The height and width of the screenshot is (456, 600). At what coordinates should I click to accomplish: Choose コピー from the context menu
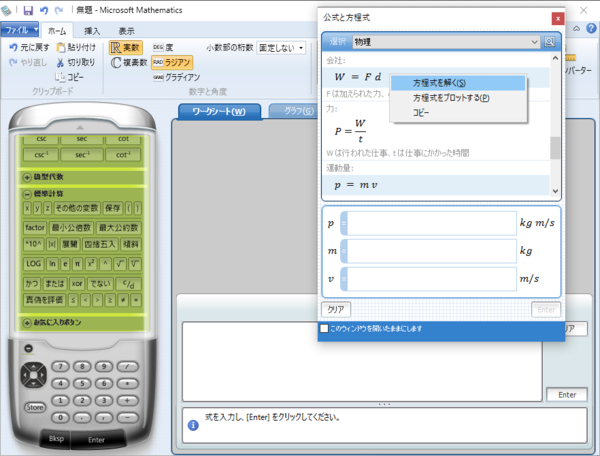(x=458, y=112)
